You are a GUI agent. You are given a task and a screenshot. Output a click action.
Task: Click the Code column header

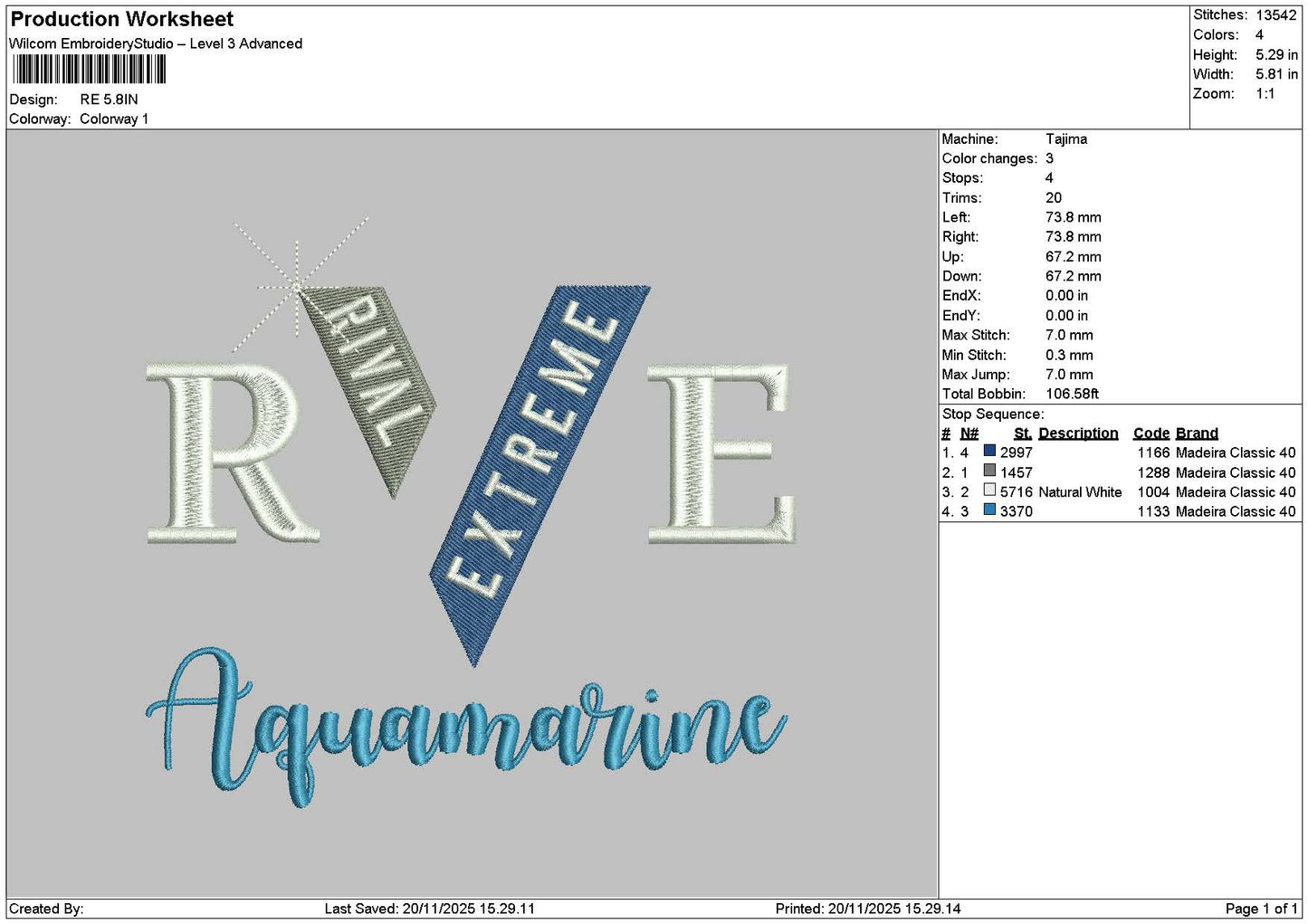click(1151, 433)
